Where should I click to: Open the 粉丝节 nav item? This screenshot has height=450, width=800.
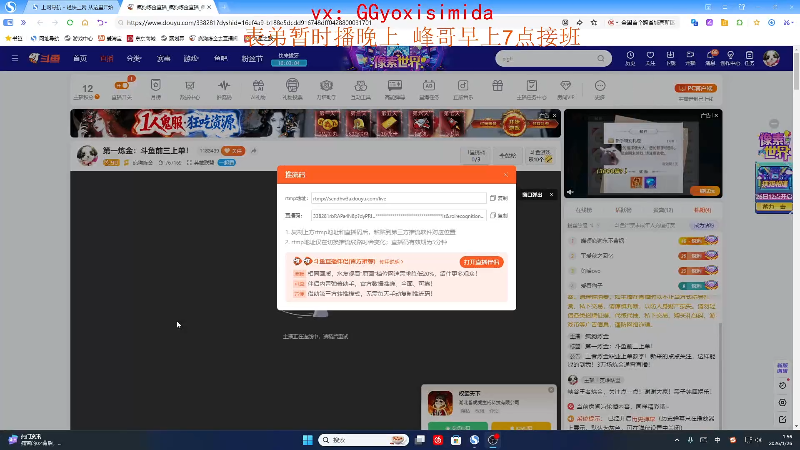coord(252,59)
